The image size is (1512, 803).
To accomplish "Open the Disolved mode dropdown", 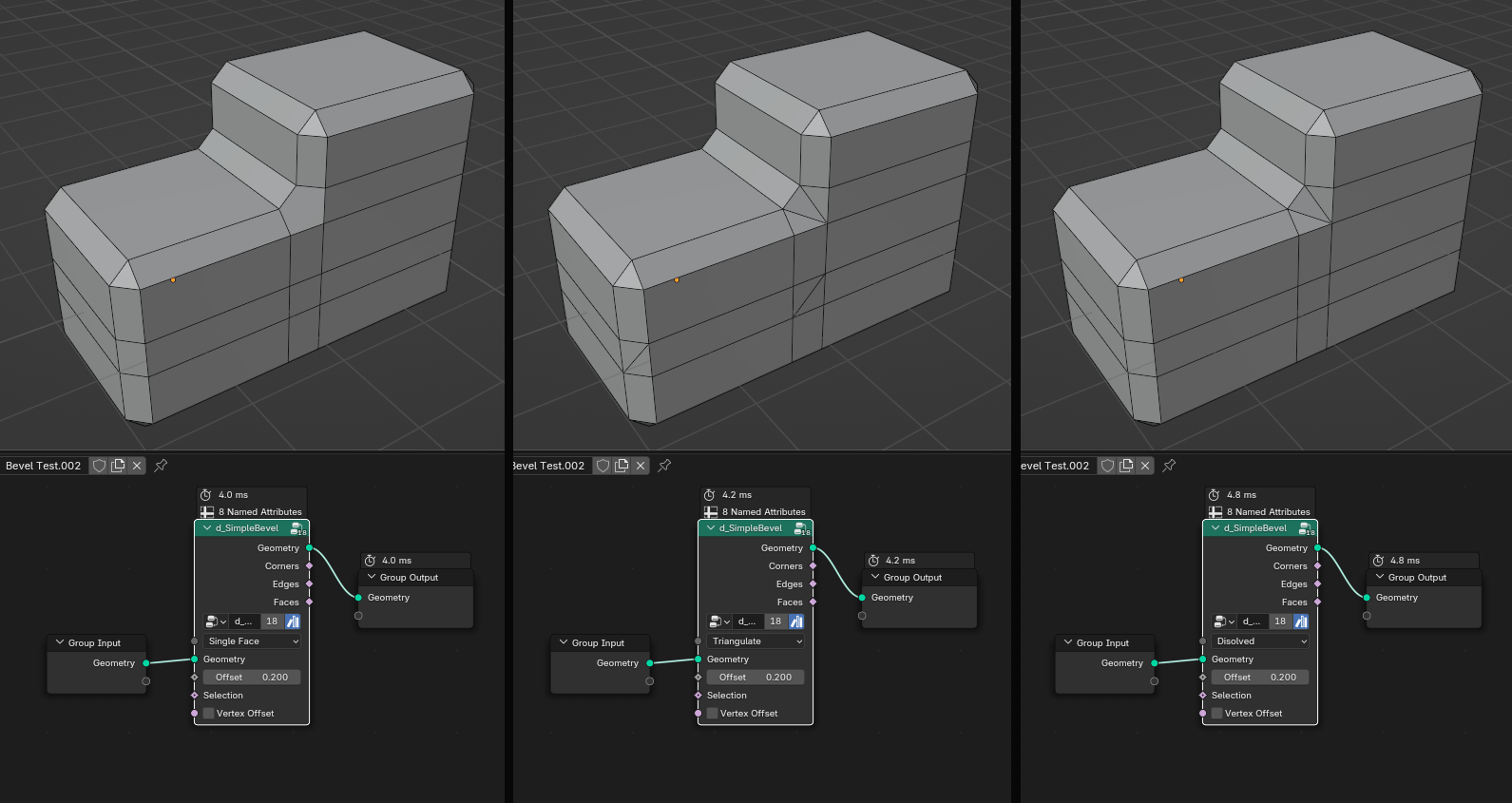I will (1260, 641).
